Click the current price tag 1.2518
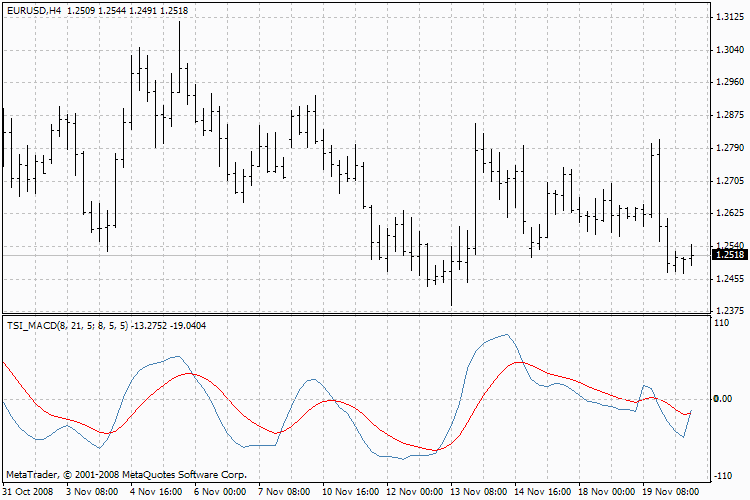 [x=729, y=255]
